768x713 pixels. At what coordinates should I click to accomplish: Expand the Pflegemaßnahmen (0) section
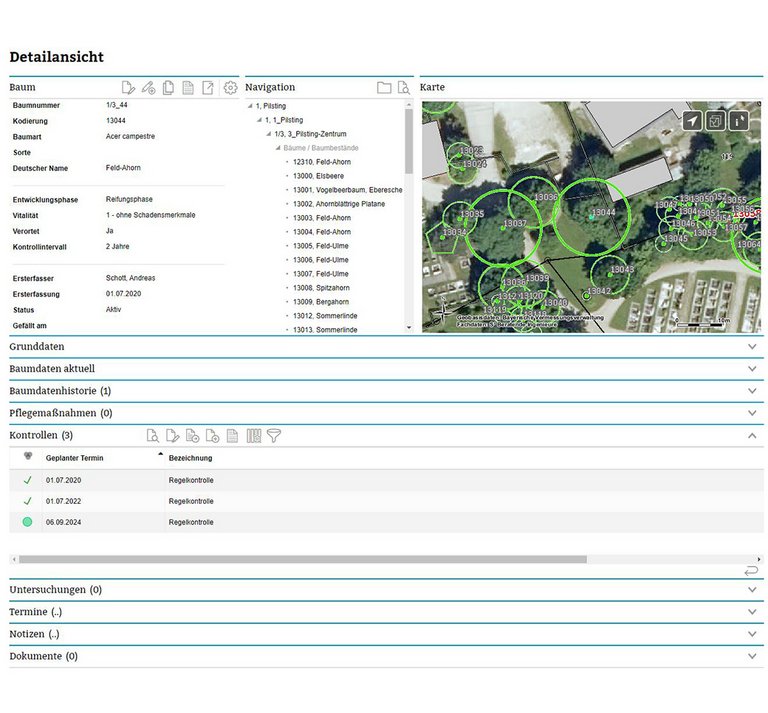click(752, 413)
